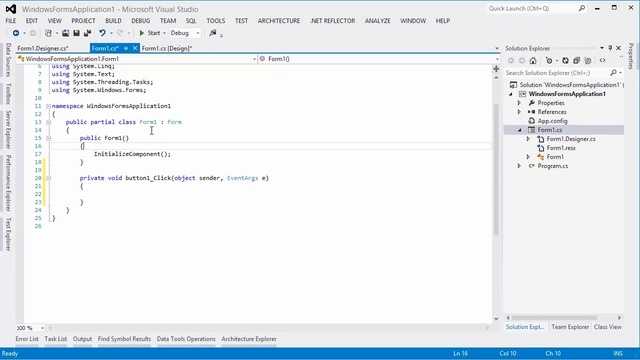Switch to the Form1.Designer.cs tab
Viewport: 640px width, 360px height.
point(43,48)
